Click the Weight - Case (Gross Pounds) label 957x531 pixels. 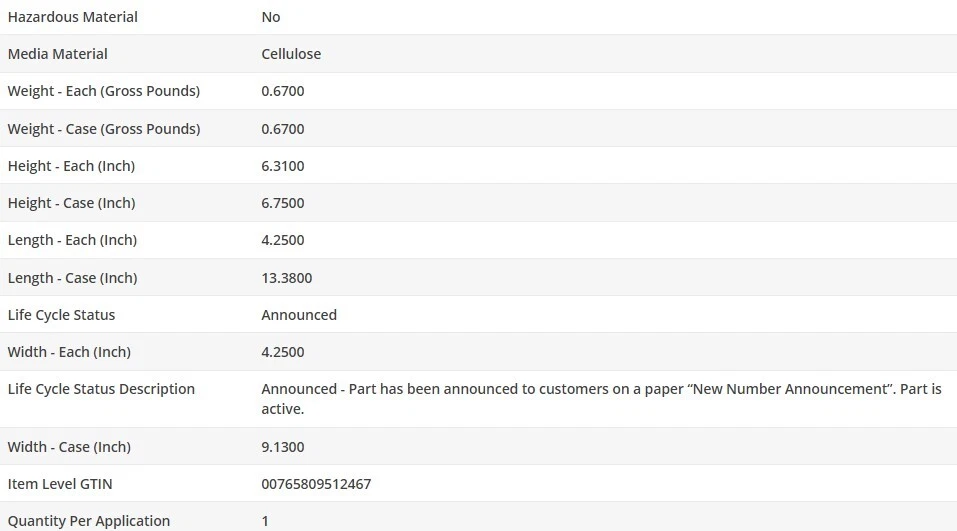[104, 129]
